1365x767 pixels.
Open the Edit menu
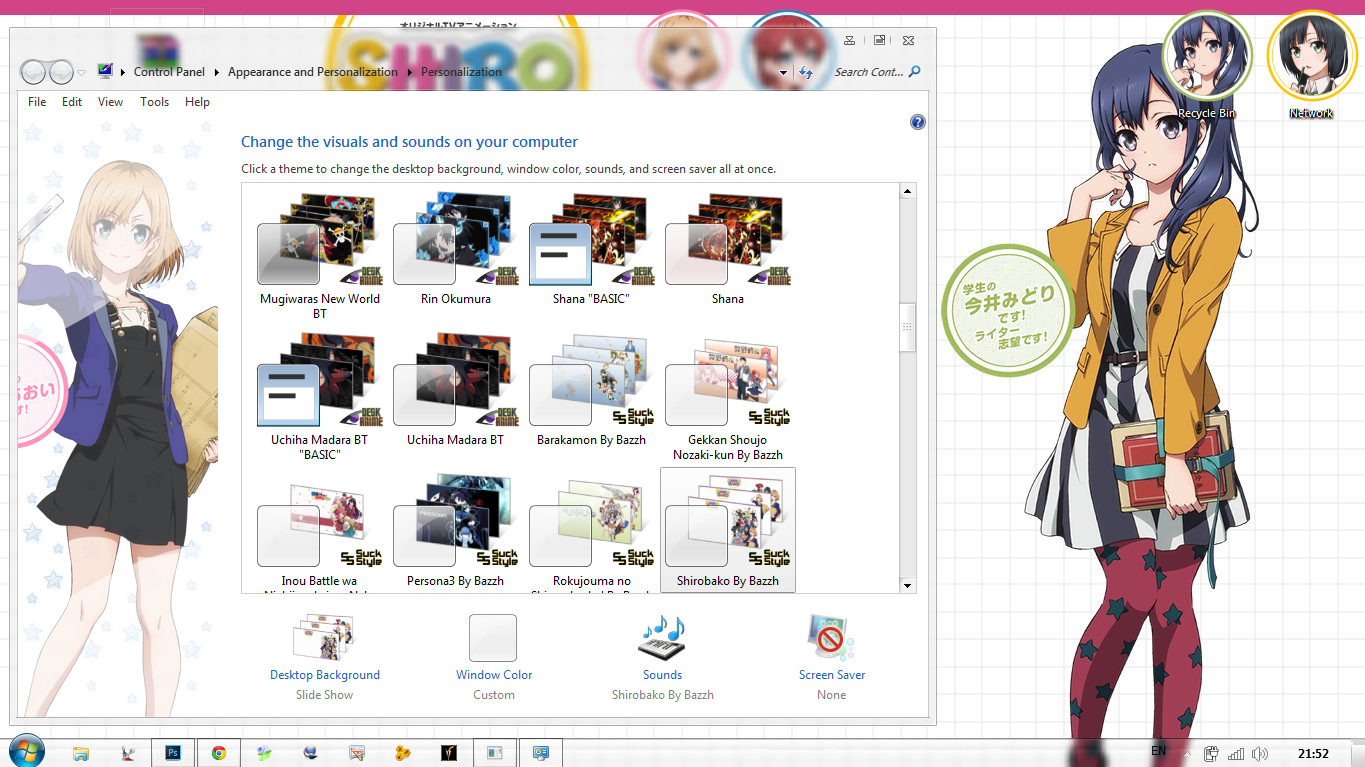click(x=72, y=102)
